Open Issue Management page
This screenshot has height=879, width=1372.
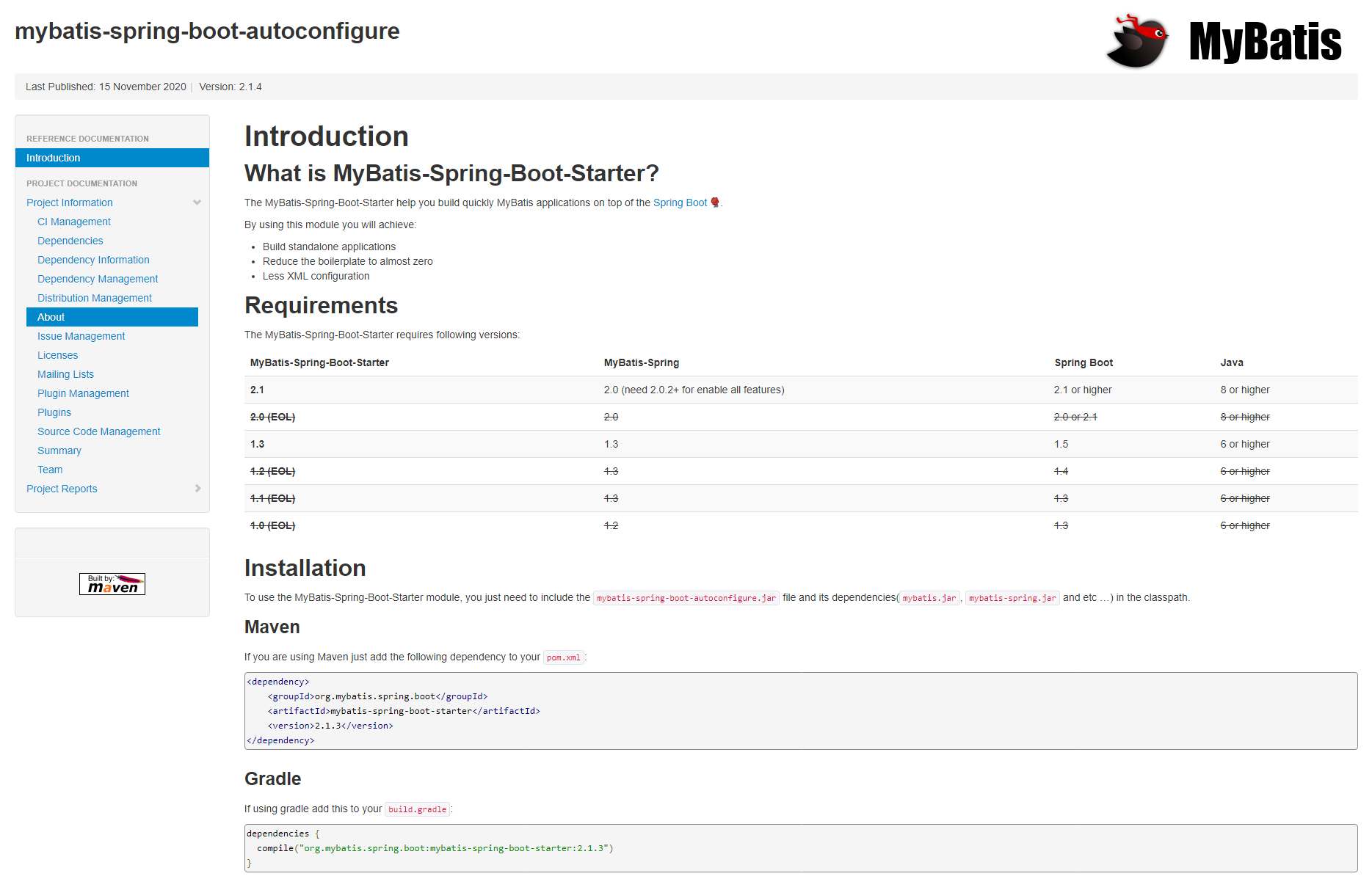81,336
